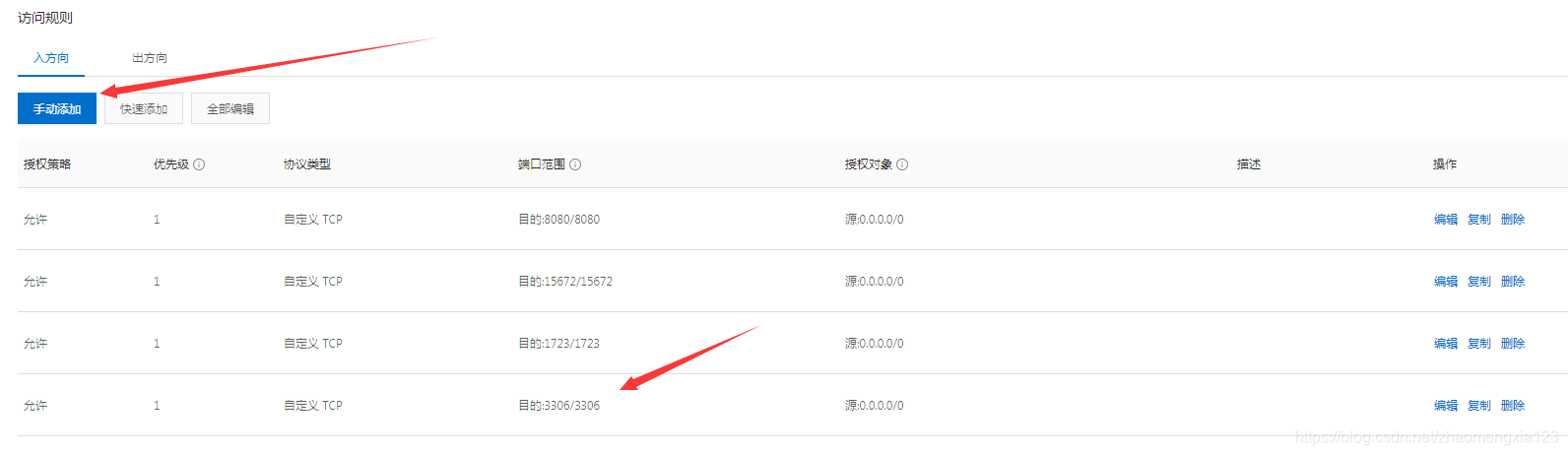Click the 描述 column header
Screen dimensions: 1568x455
pyautogui.click(x=1249, y=164)
